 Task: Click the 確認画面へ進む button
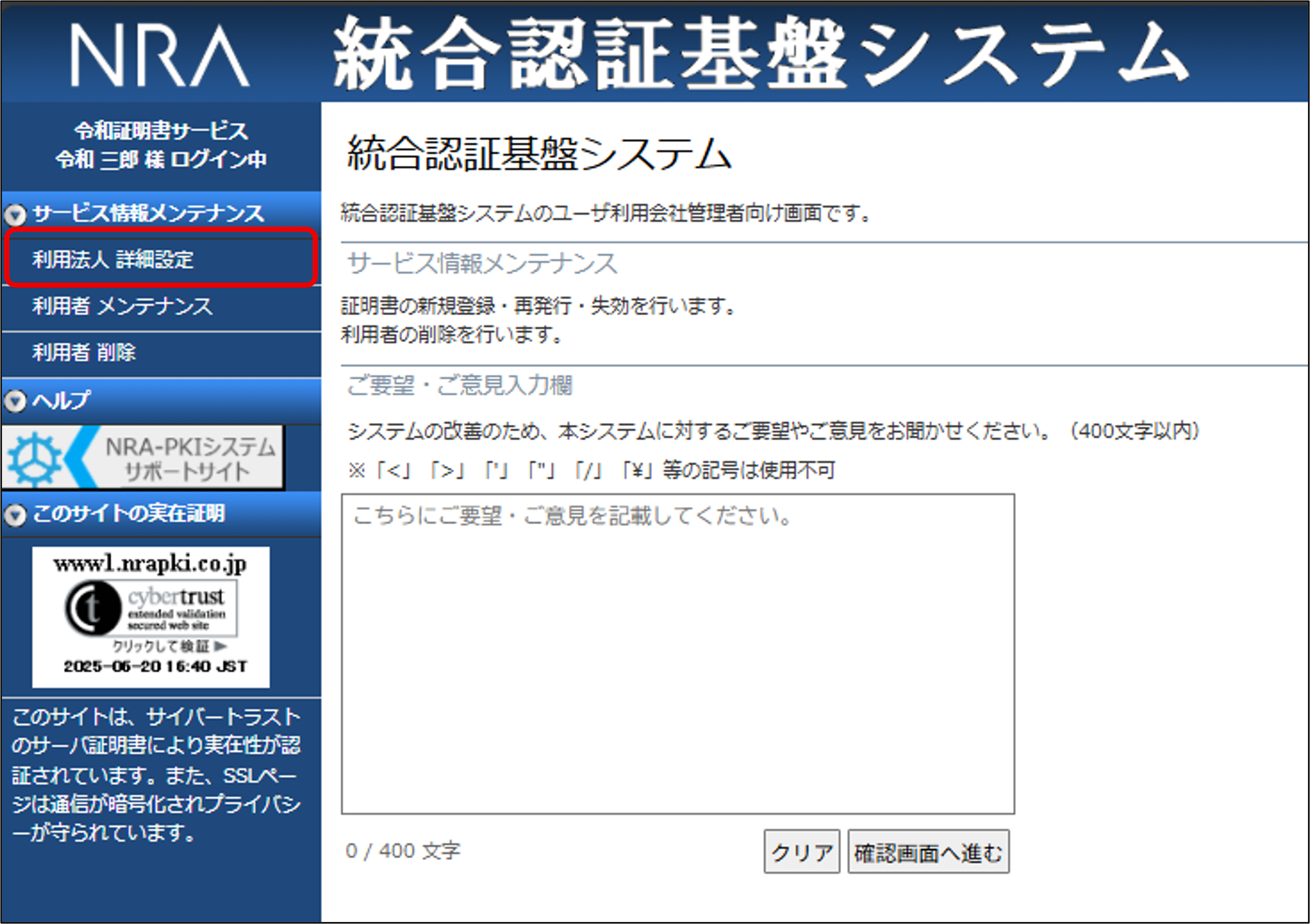pyautogui.click(x=928, y=851)
